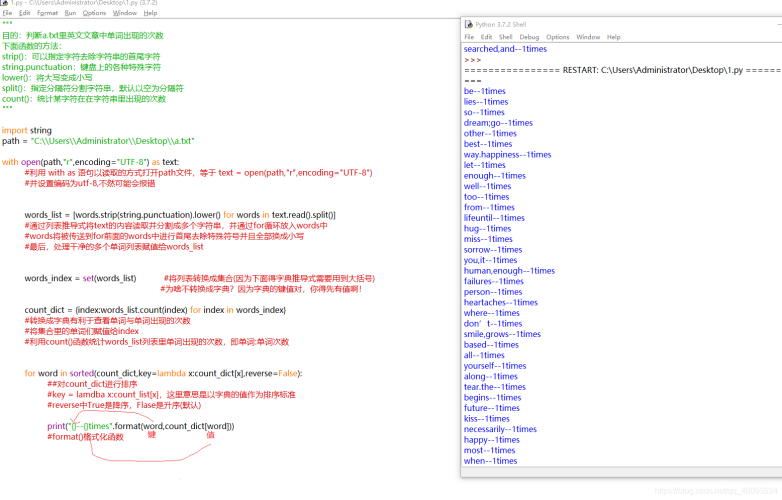Click 'searched,and--1times' shell output line
Screen dimensions: 782x500
(505, 49)
